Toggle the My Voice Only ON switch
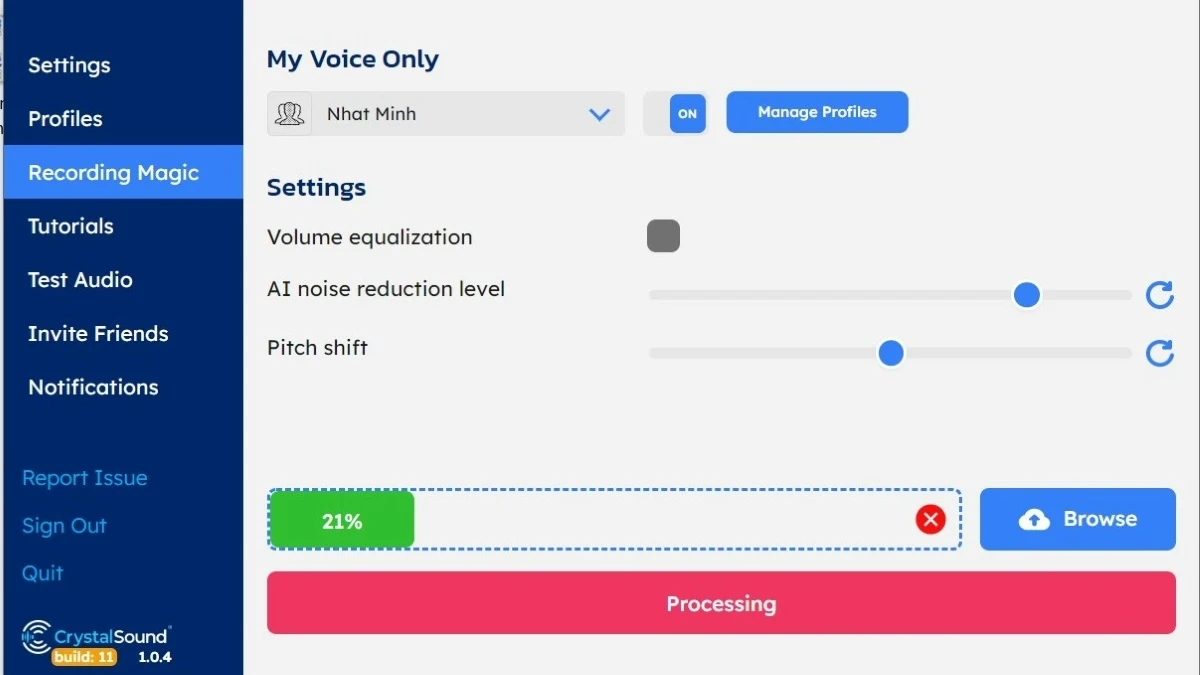 point(687,114)
